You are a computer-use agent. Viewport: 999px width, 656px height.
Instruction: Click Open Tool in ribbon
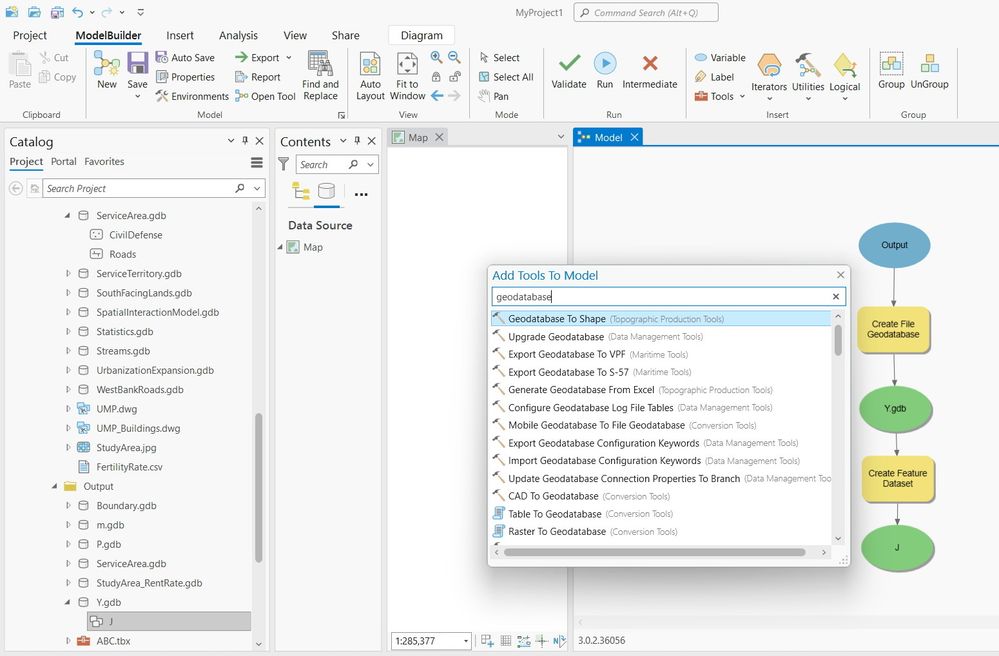(265, 96)
